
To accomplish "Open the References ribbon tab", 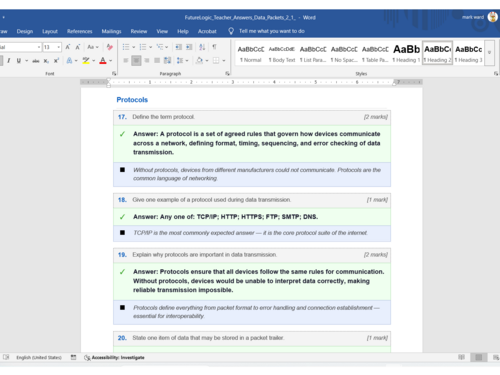I will (80, 31).
